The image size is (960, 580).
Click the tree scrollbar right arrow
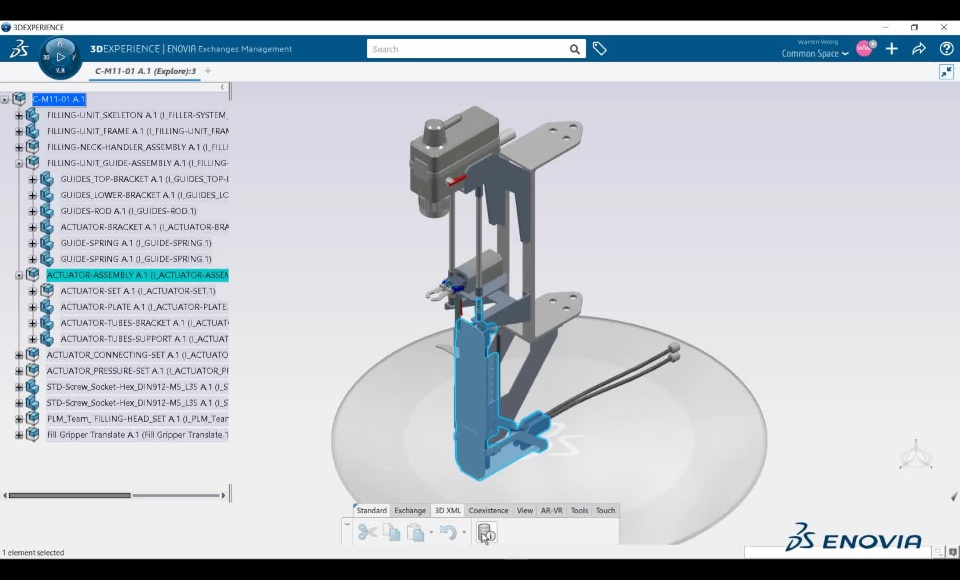click(x=223, y=495)
